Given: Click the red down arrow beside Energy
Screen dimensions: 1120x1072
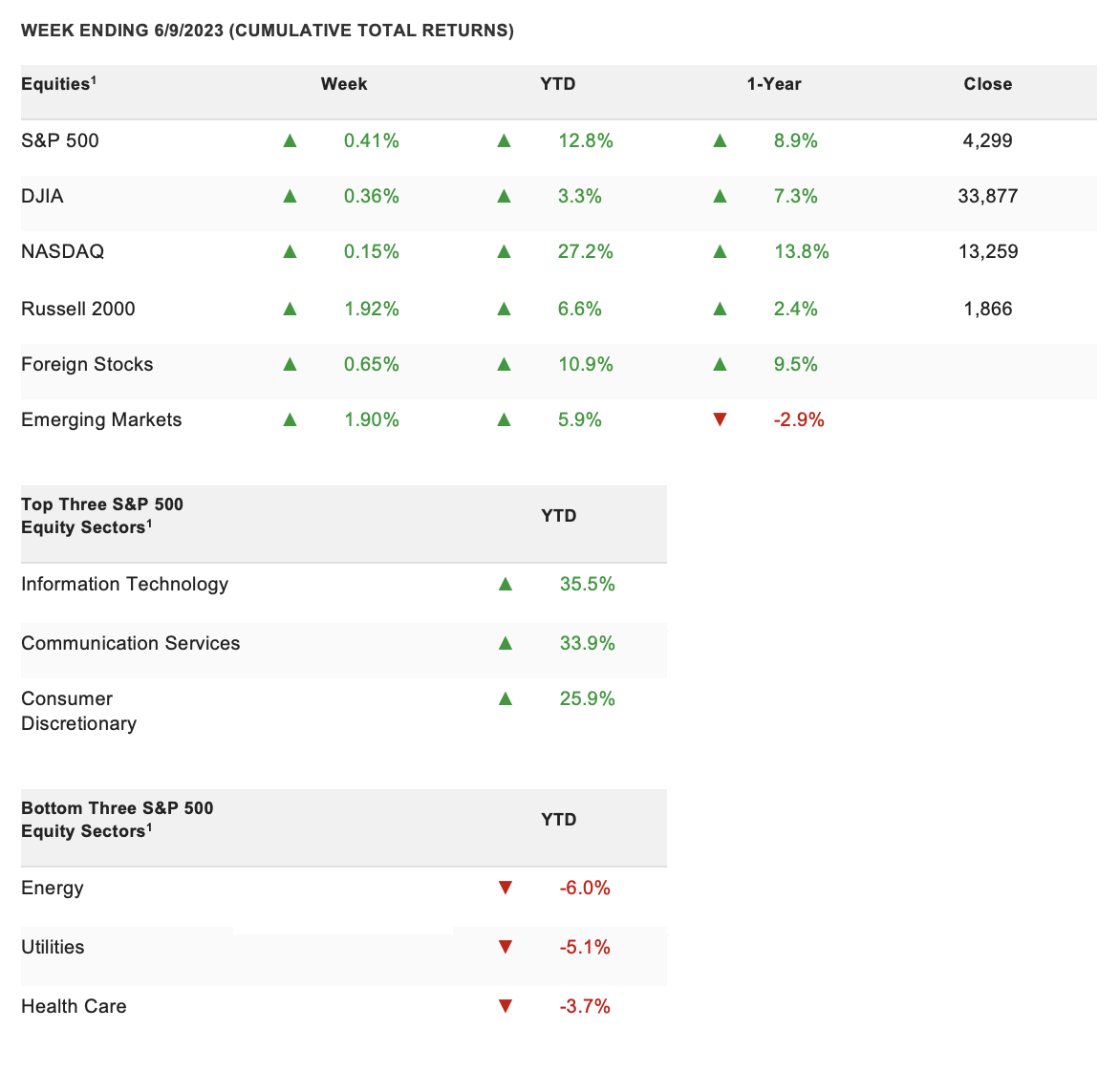Looking at the screenshot, I should [505, 888].
